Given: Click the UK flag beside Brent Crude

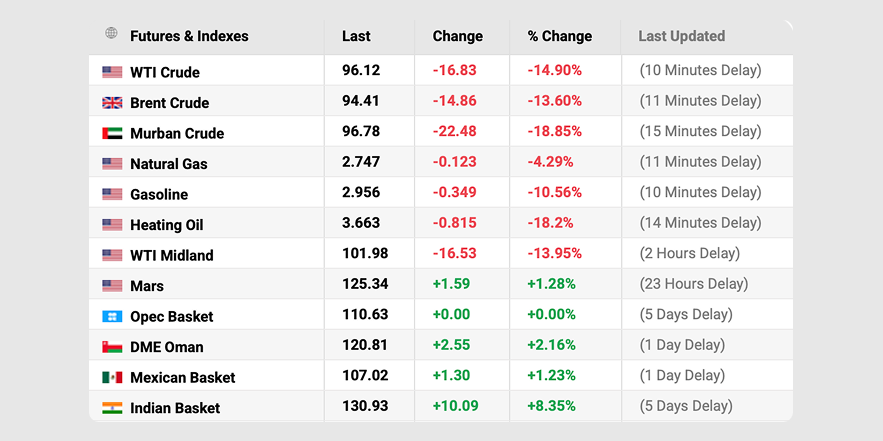Looking at the screenshot, I should click(112, 103).
